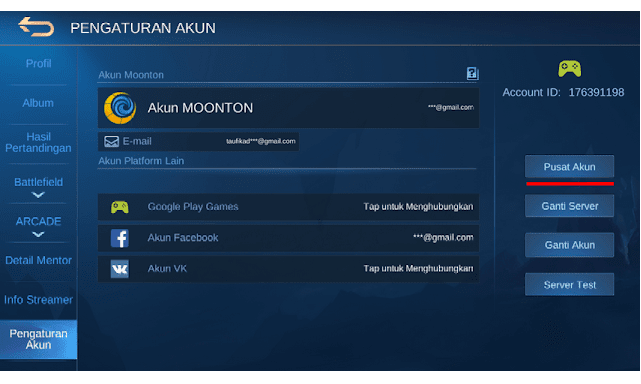Tap the Akun Facebook row email
The width and height of the screenshot is (641, 384).
point(443,238)
